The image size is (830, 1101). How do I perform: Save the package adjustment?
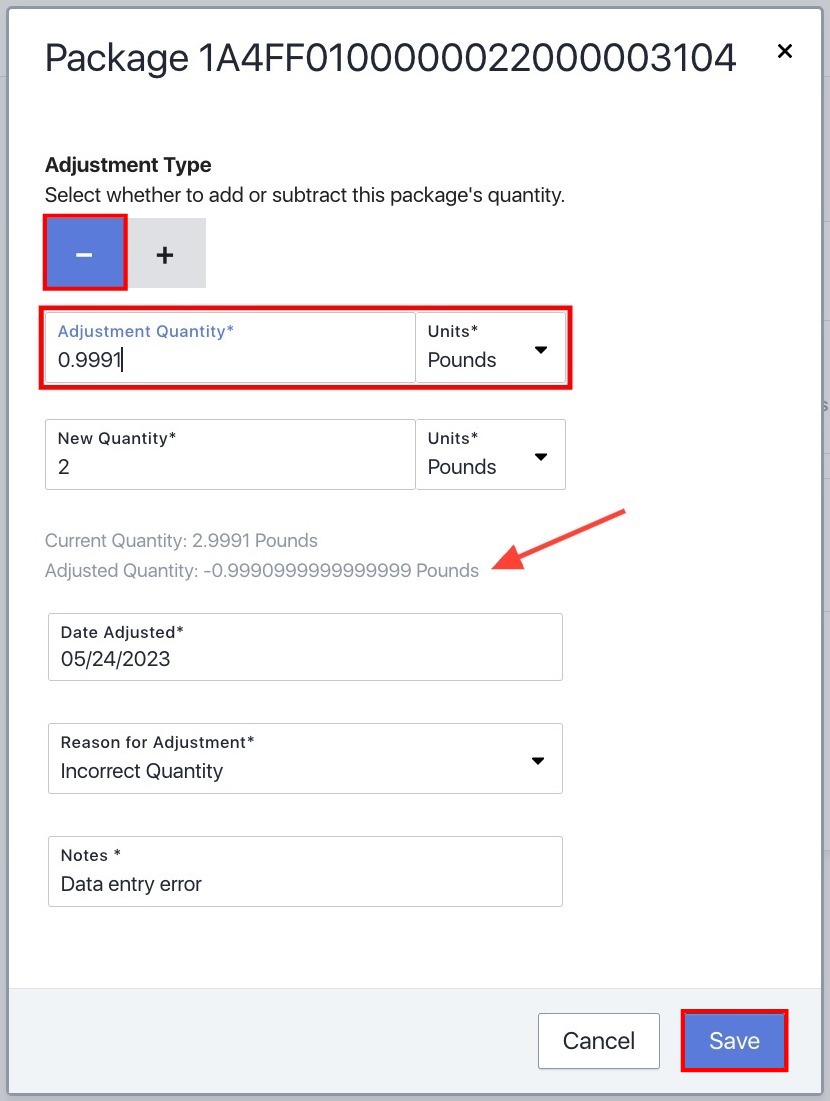point(735,1041)
